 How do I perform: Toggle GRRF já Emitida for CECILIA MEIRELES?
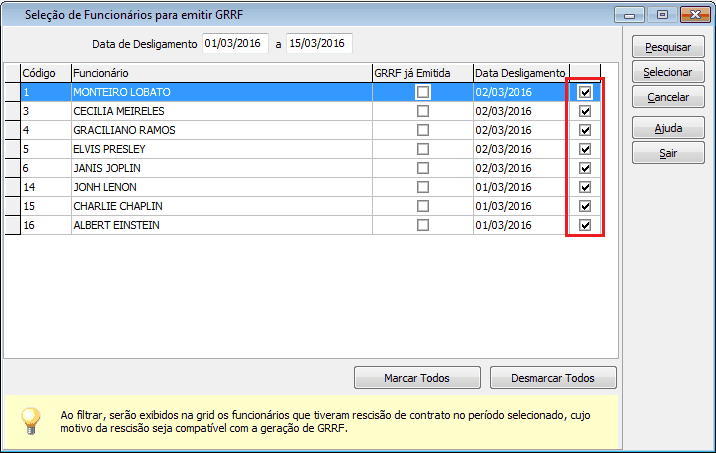(x=423, y=111)
